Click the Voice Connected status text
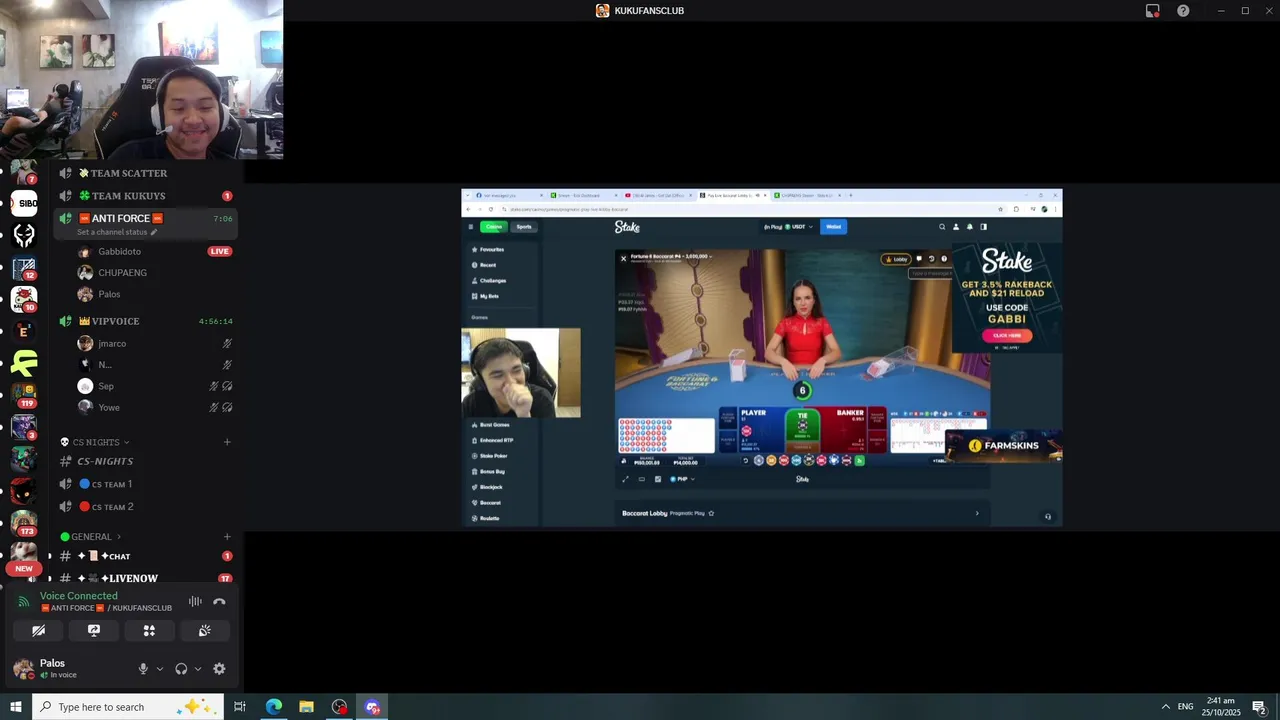The image size is (1280, 720). pos(79,596)
